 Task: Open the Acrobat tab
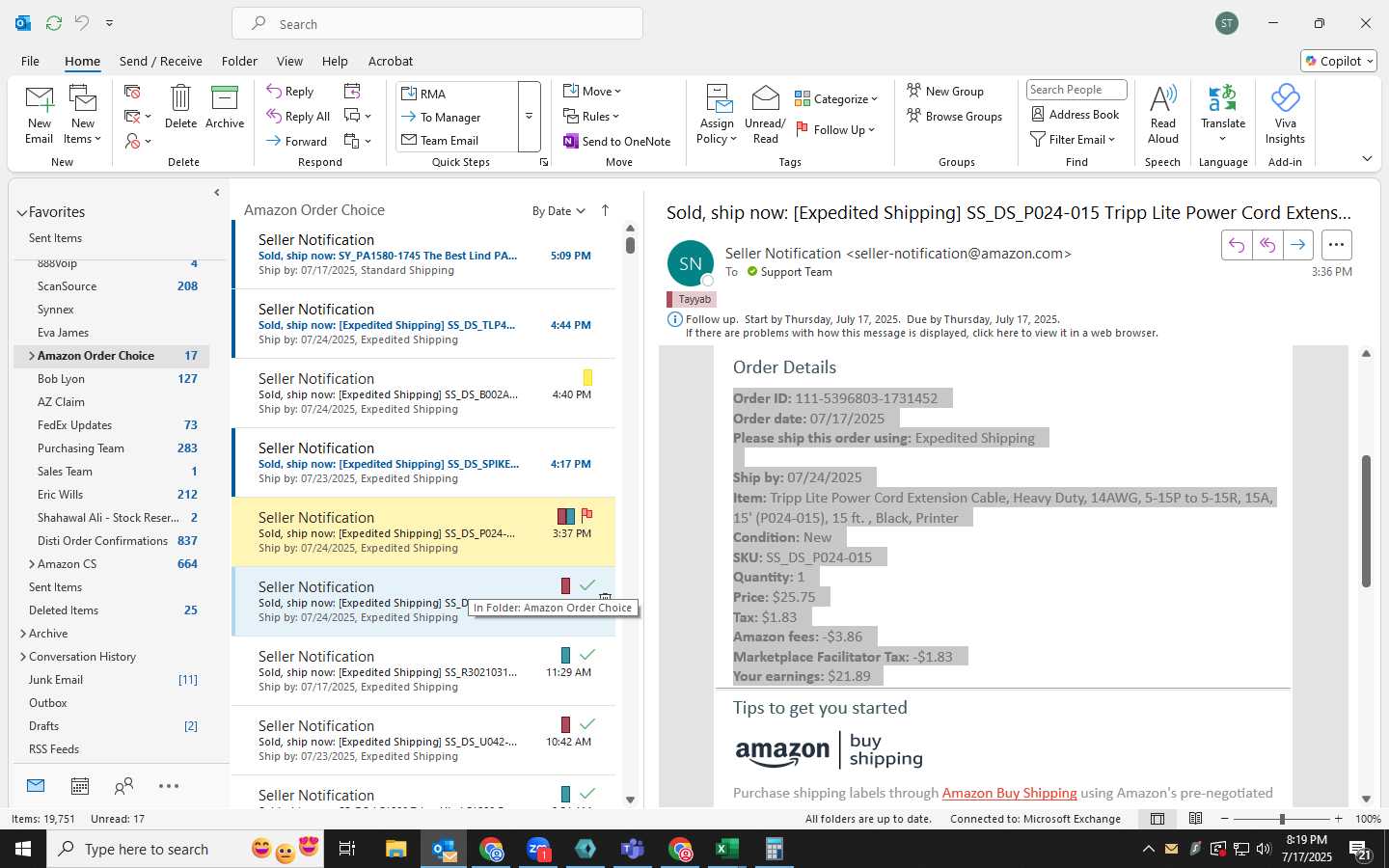(391, 61)
